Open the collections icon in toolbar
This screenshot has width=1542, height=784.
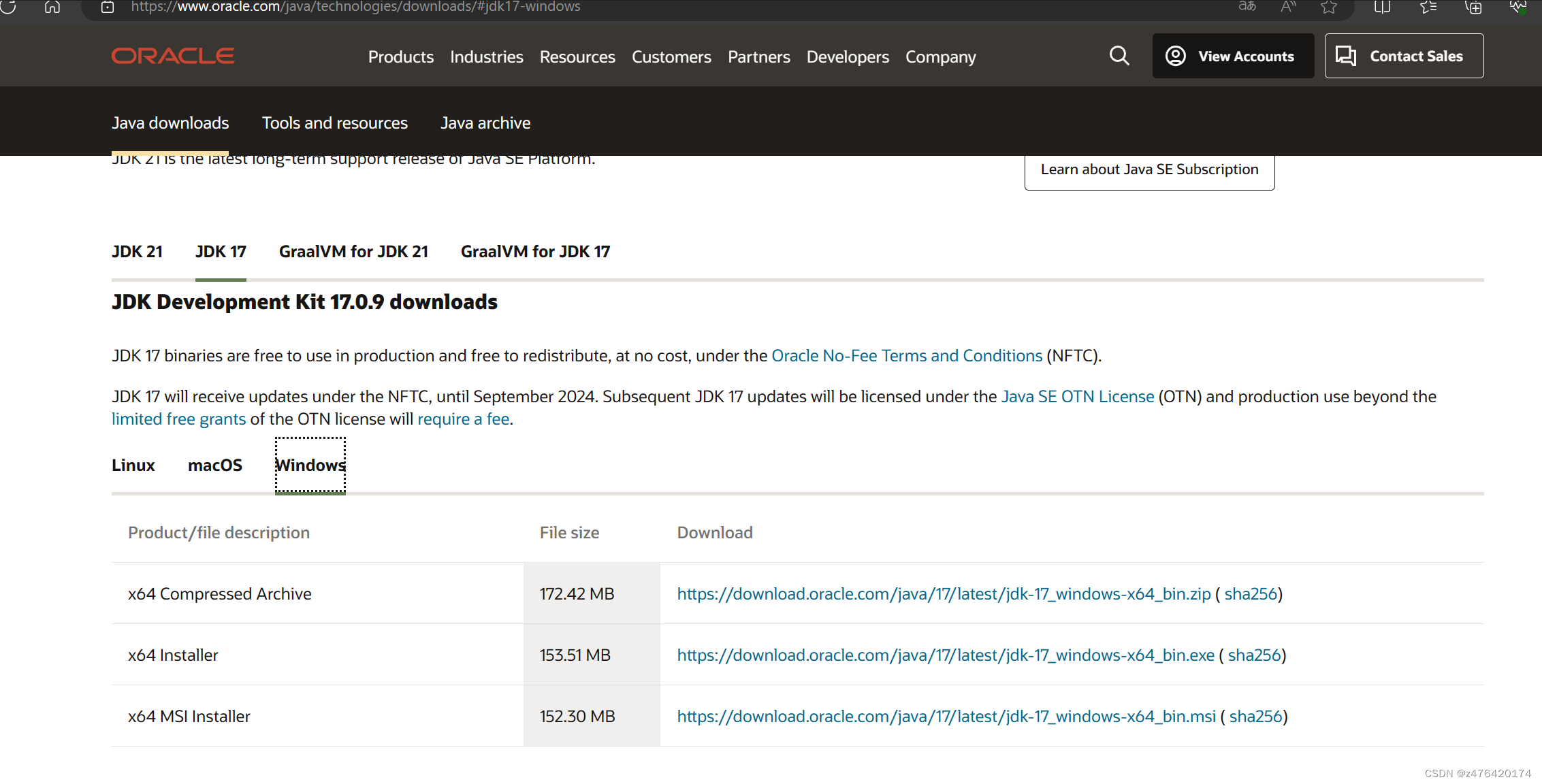[1473, 7]
